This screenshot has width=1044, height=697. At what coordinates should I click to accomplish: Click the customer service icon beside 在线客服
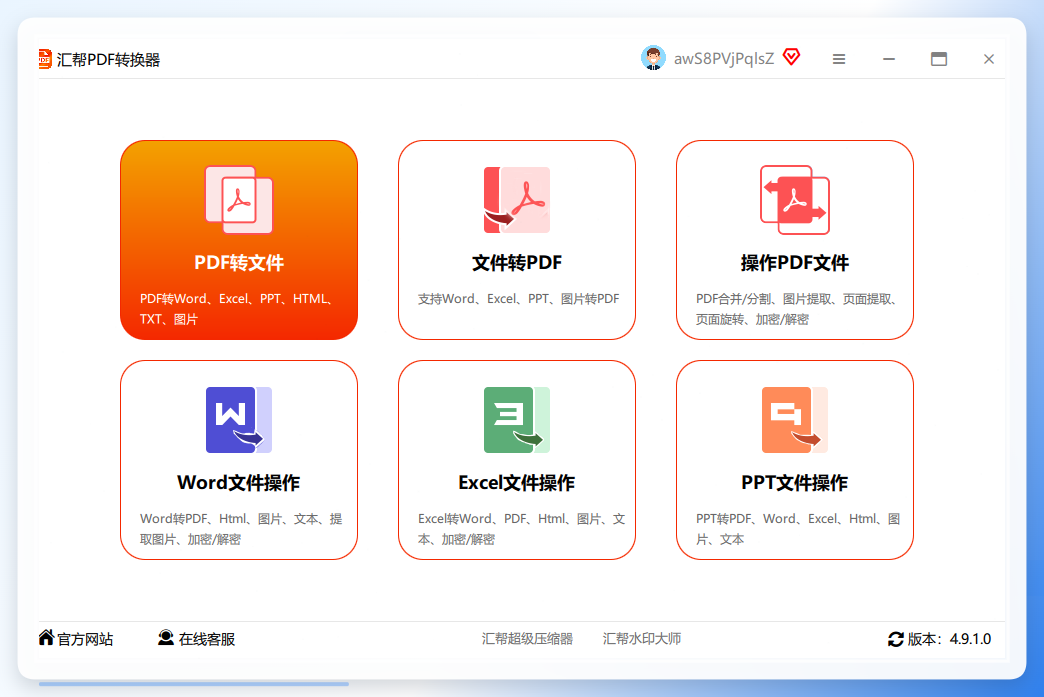pyautogui.click(x=166, y=638)
